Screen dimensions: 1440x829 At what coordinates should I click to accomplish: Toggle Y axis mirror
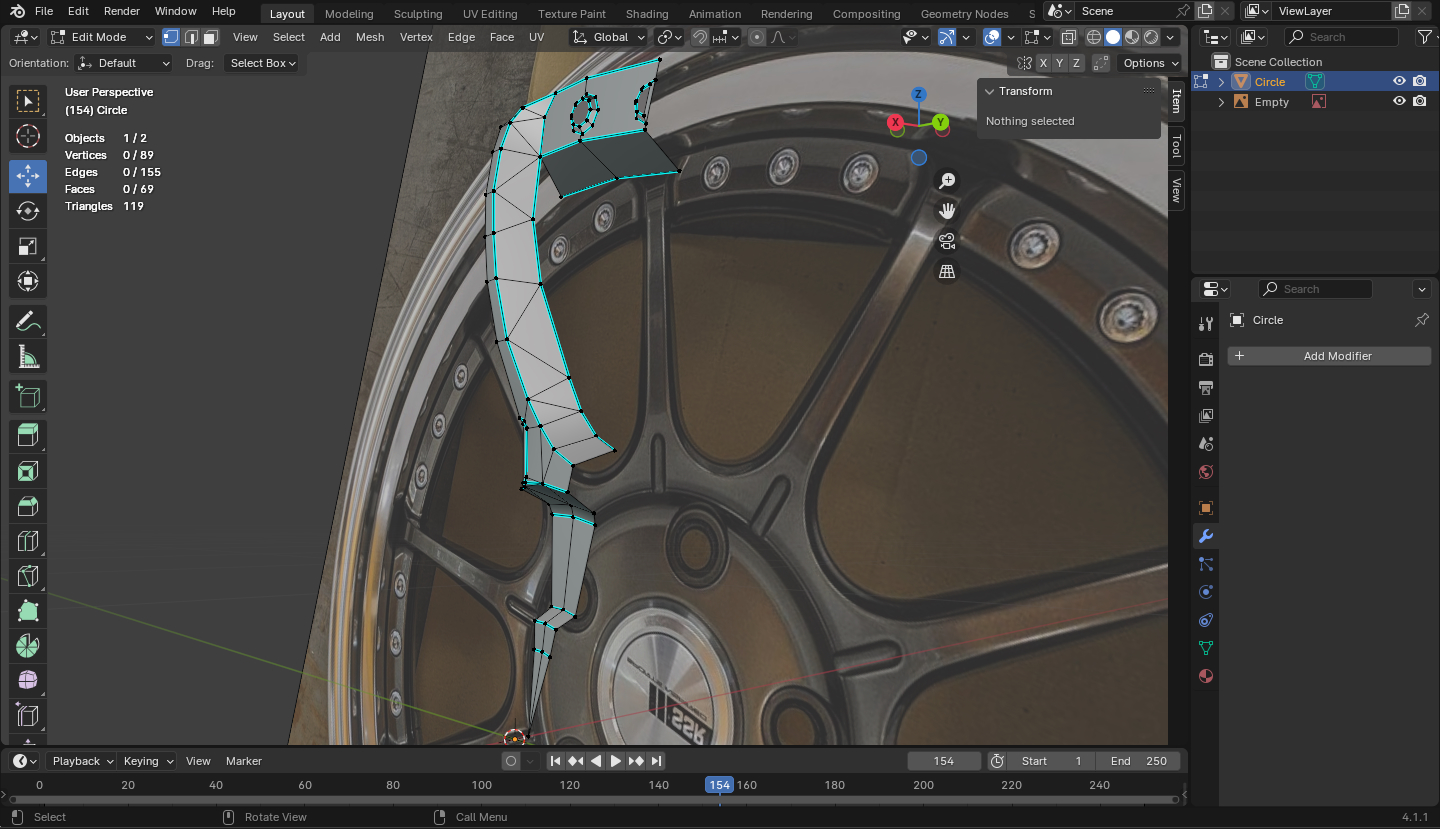tap(1060, 63)
